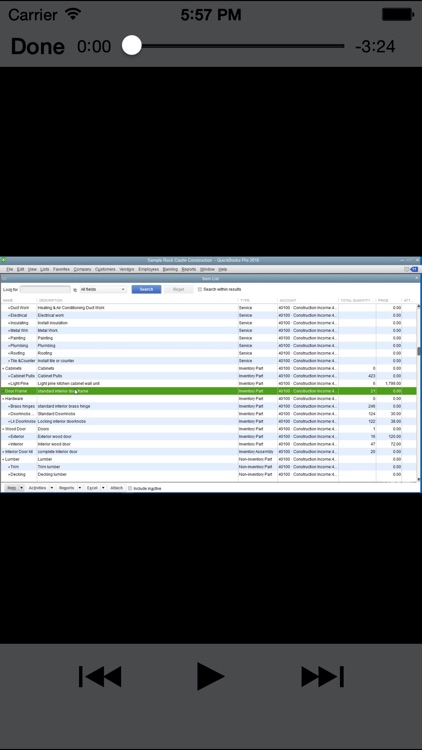The width and height of the screenshot is (422, 750).
Task: Tap Done to close the video player
Action: click(x=37, y=46)
